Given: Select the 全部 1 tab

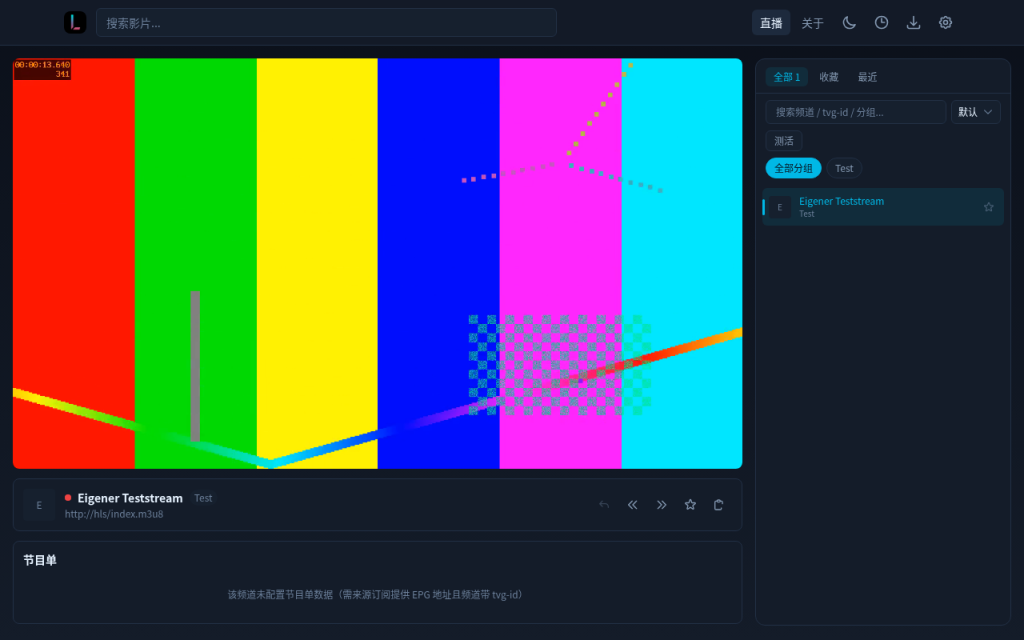Looking at the screenshot, I should pyautogui.click(x=786, y=77).
